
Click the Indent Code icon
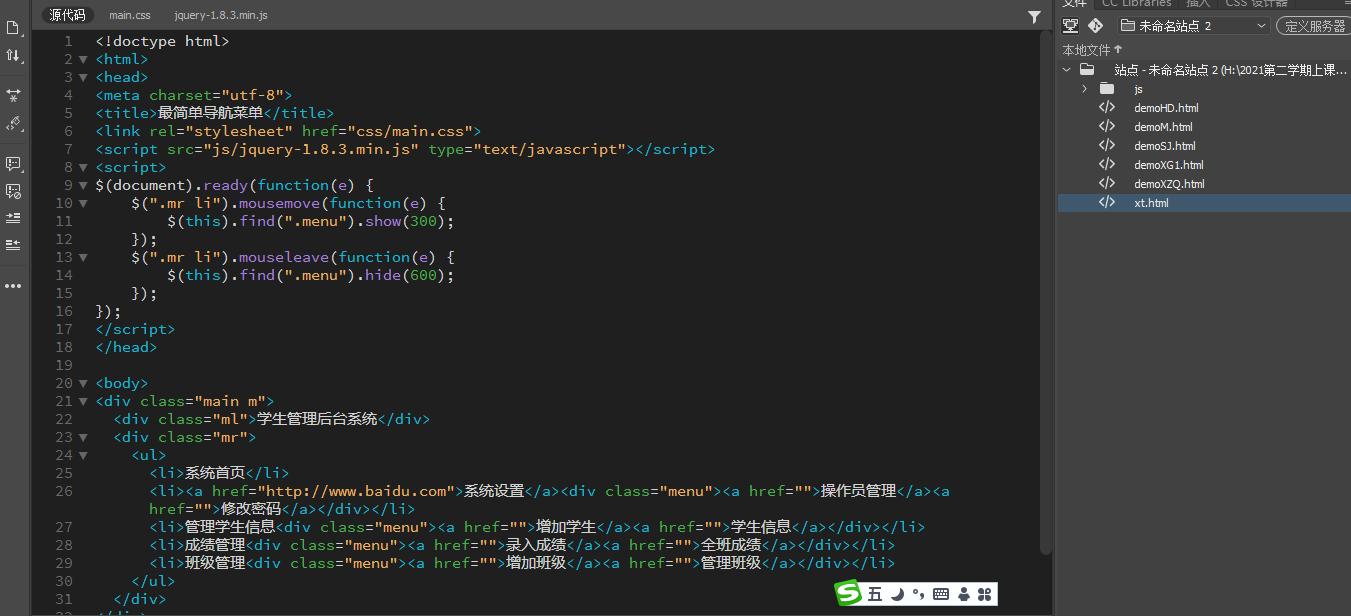13,217
